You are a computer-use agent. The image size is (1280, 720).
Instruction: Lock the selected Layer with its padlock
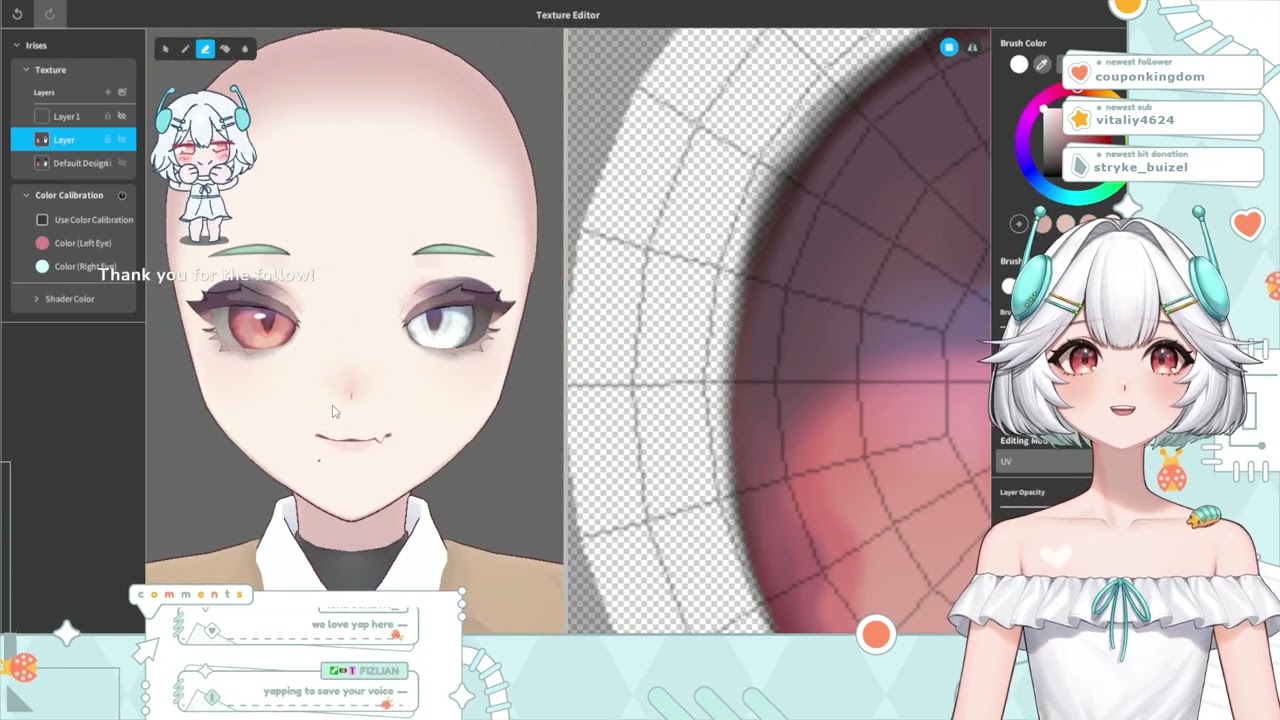click(108, 139)
